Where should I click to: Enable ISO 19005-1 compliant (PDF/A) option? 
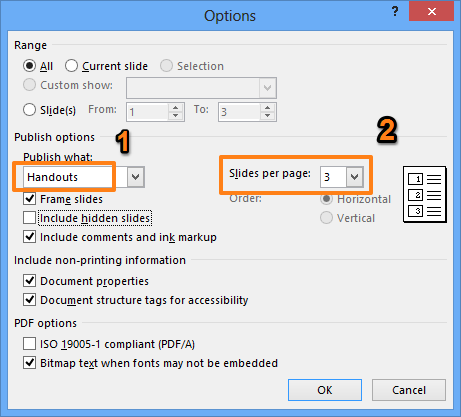coord(30,343)
